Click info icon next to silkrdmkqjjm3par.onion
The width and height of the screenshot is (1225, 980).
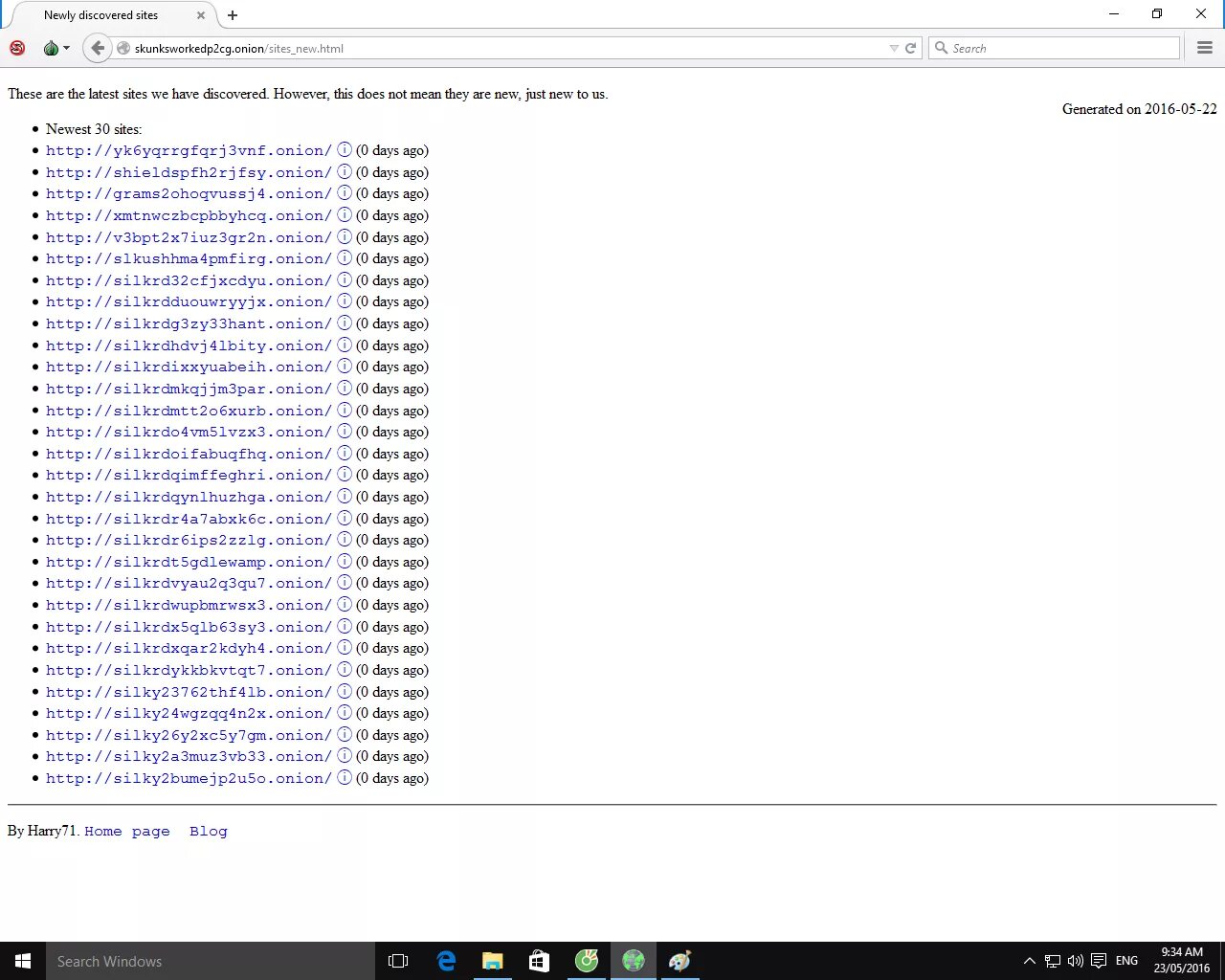click(x=345, y=388)
